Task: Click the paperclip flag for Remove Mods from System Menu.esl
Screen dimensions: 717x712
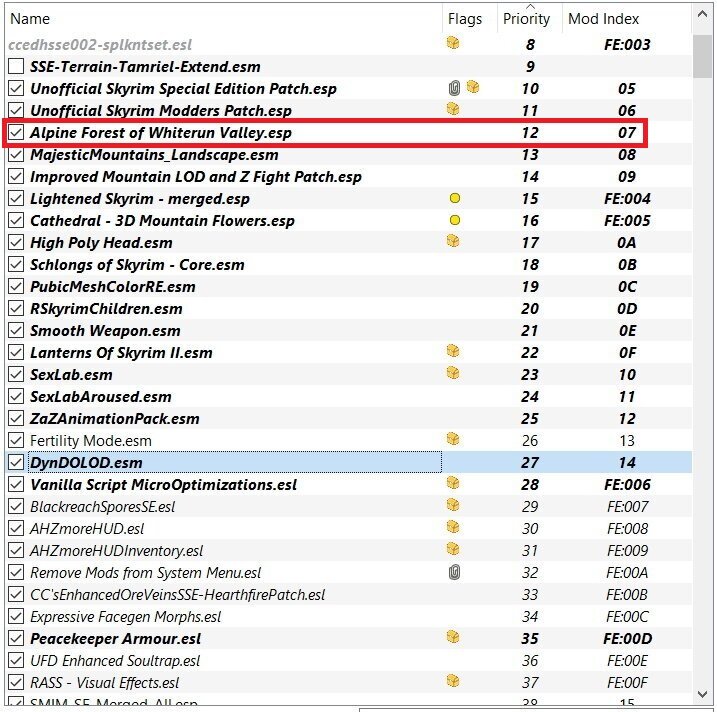Action: click(x=454, y=572)
